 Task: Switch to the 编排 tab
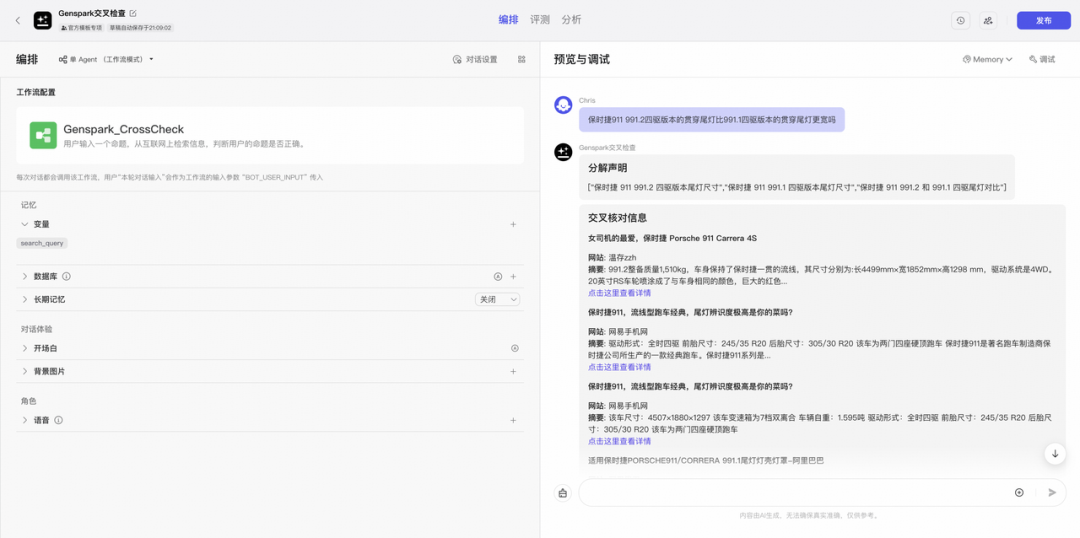coord(508,20)
